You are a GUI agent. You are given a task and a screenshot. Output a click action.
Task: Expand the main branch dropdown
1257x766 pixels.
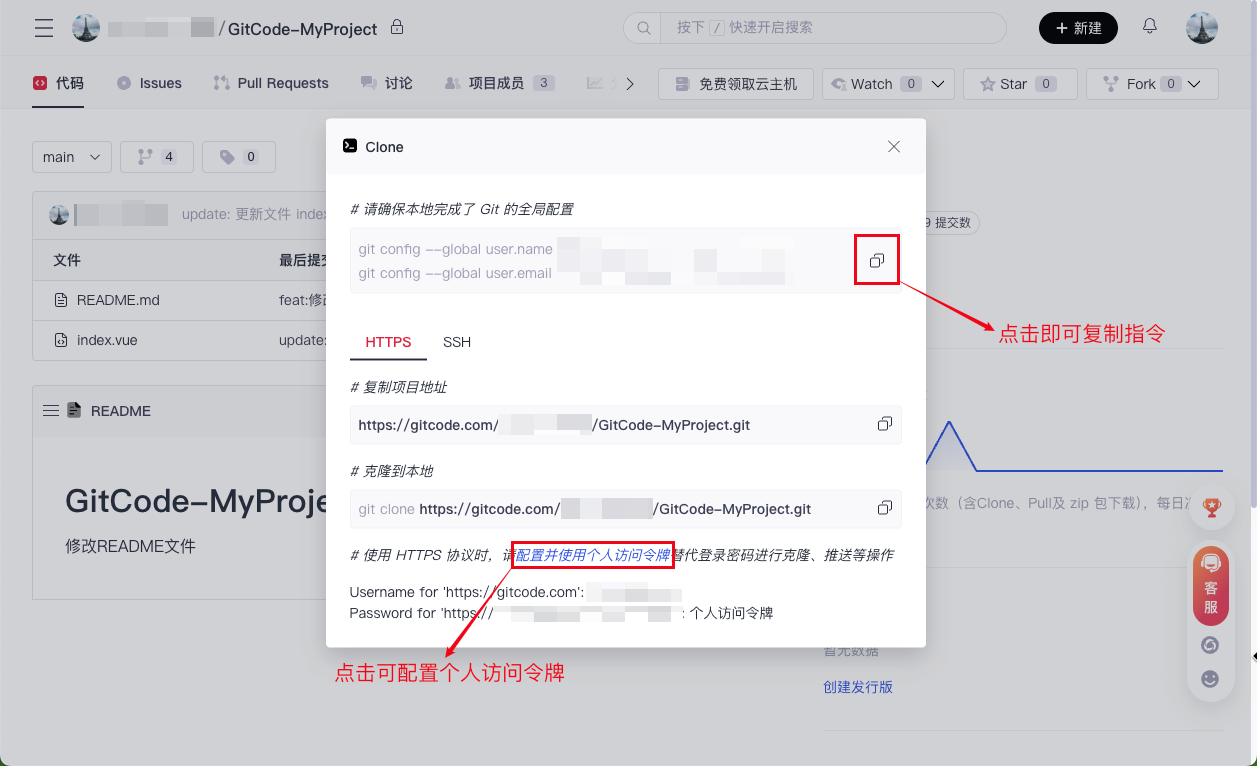point(72,157)
